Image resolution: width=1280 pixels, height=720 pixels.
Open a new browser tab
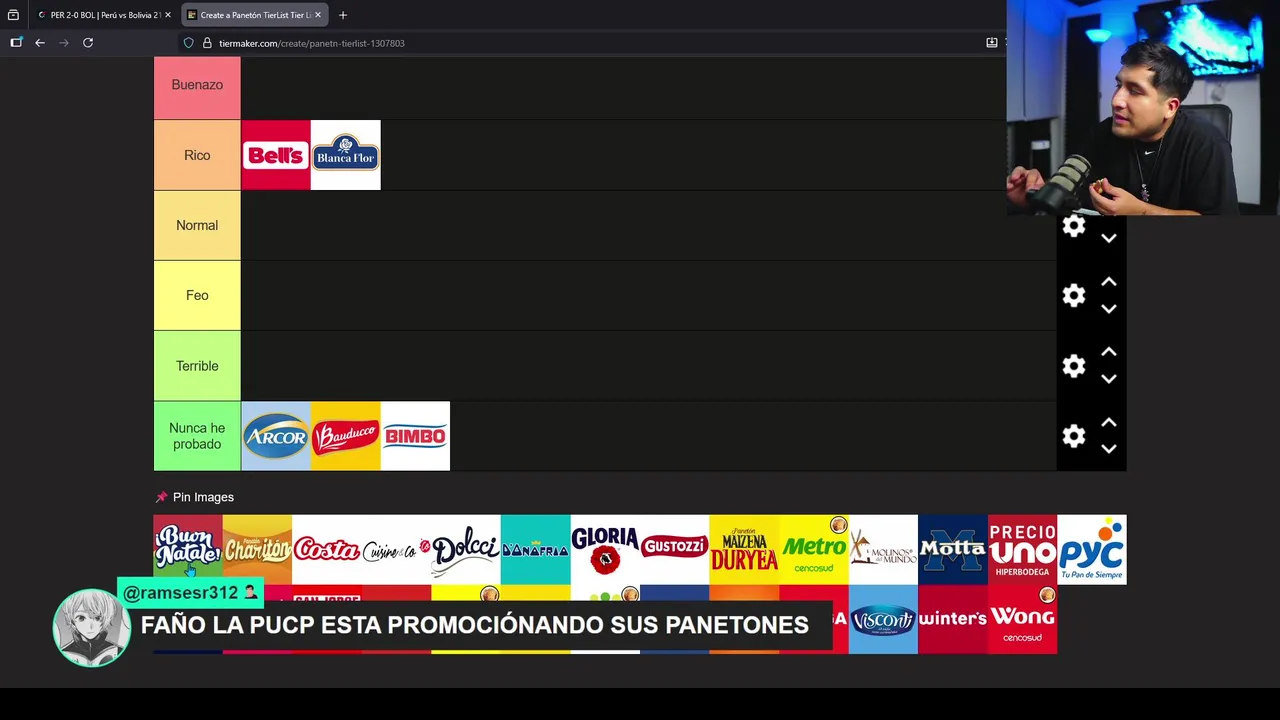click(x=343, y=15)
